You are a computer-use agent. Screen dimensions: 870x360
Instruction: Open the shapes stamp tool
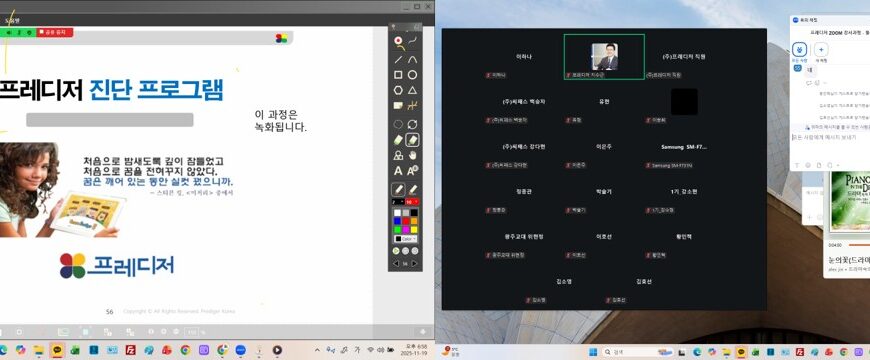coord(398,155)
